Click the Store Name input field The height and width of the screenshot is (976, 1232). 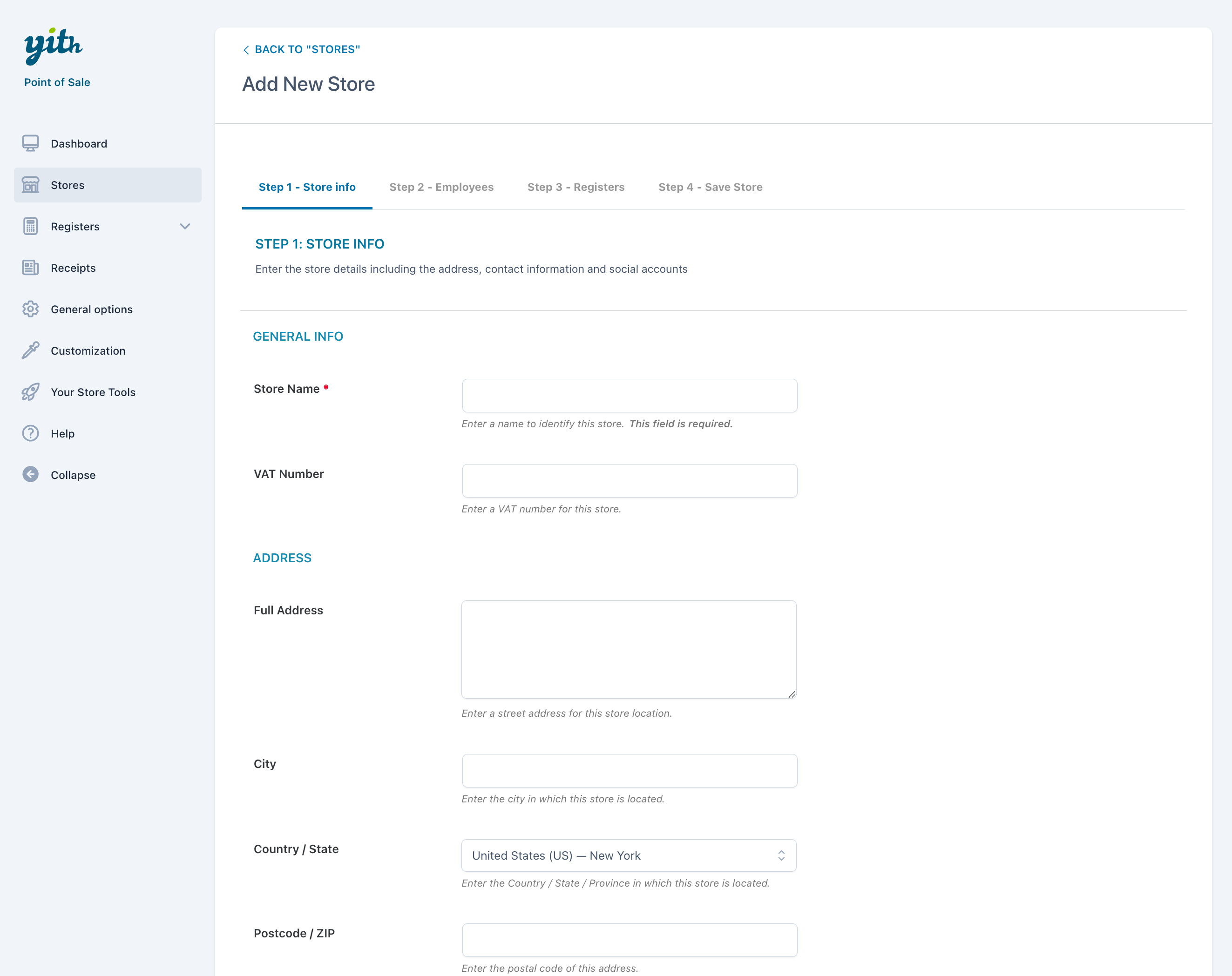coord(629,395)
